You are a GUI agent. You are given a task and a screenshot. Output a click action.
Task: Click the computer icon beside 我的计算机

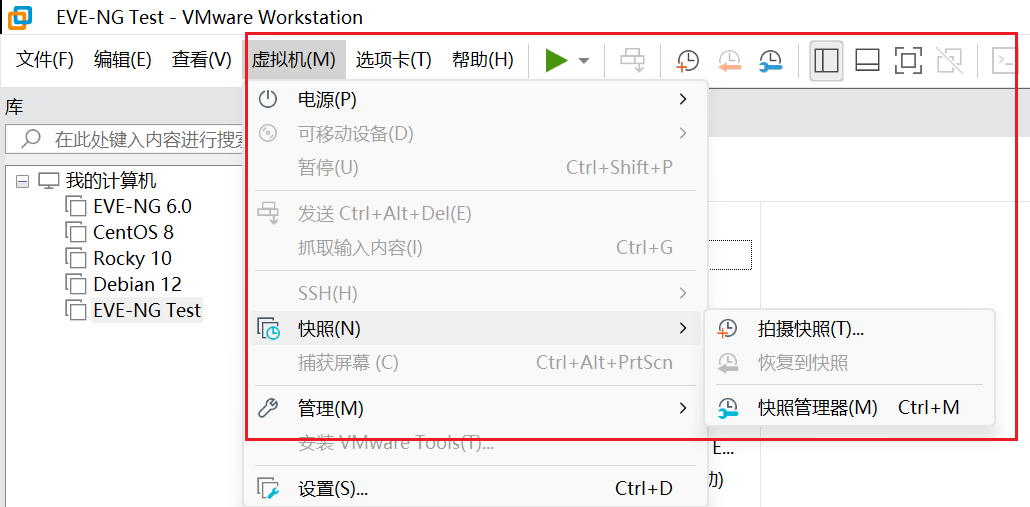(x=49, y=180)
